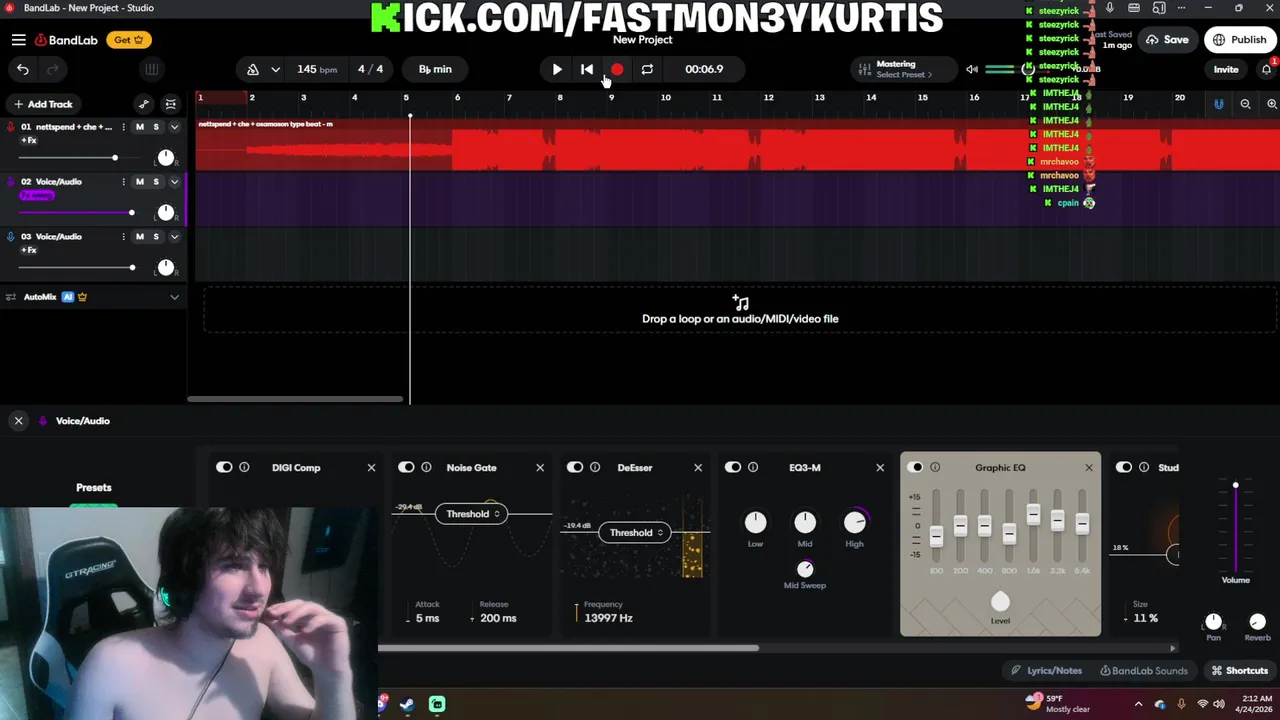Open the options menu for track 02

tap(124, 182)
